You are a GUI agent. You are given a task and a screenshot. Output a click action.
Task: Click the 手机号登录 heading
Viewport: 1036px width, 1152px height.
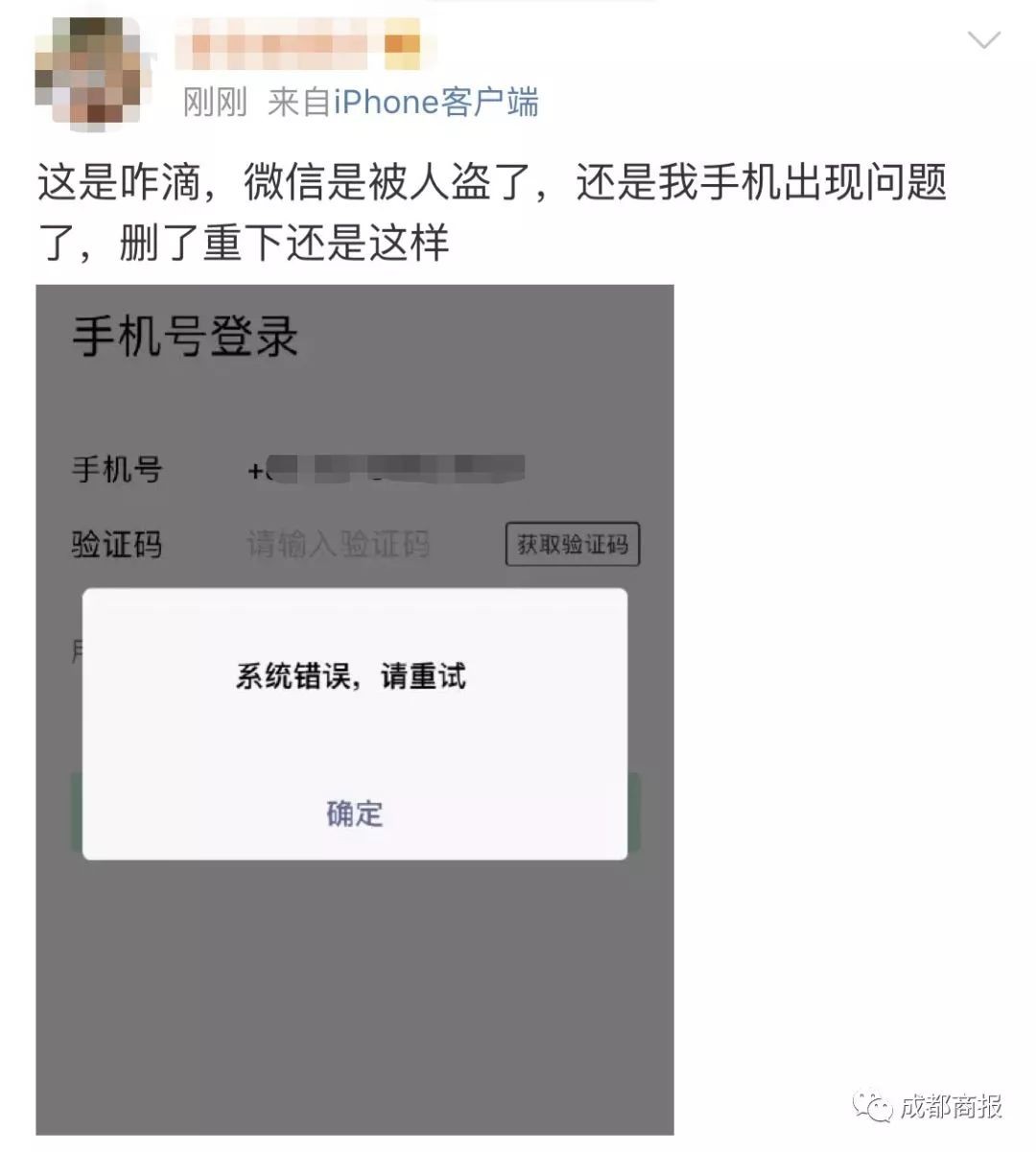point(185,336)
